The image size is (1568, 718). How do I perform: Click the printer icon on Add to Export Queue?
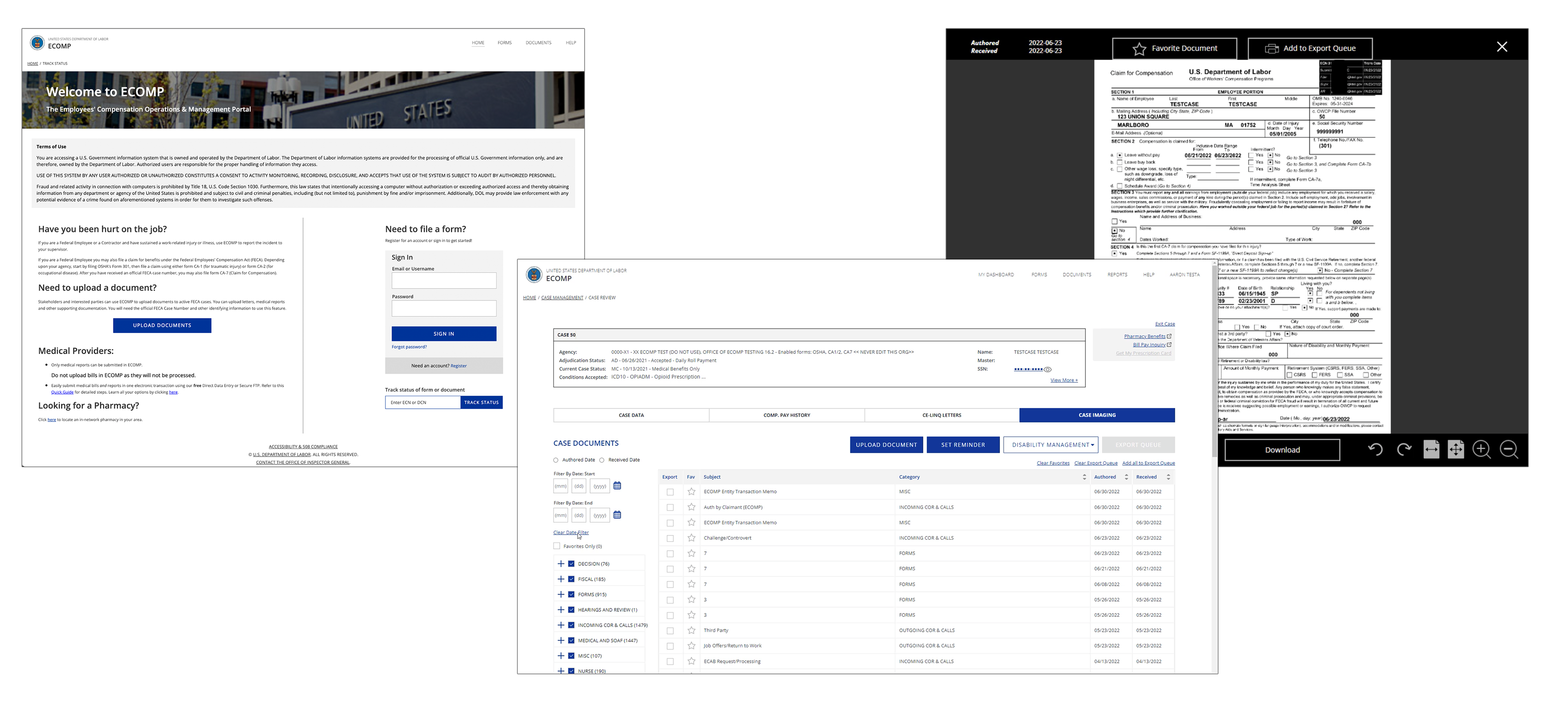(1272, 49)
